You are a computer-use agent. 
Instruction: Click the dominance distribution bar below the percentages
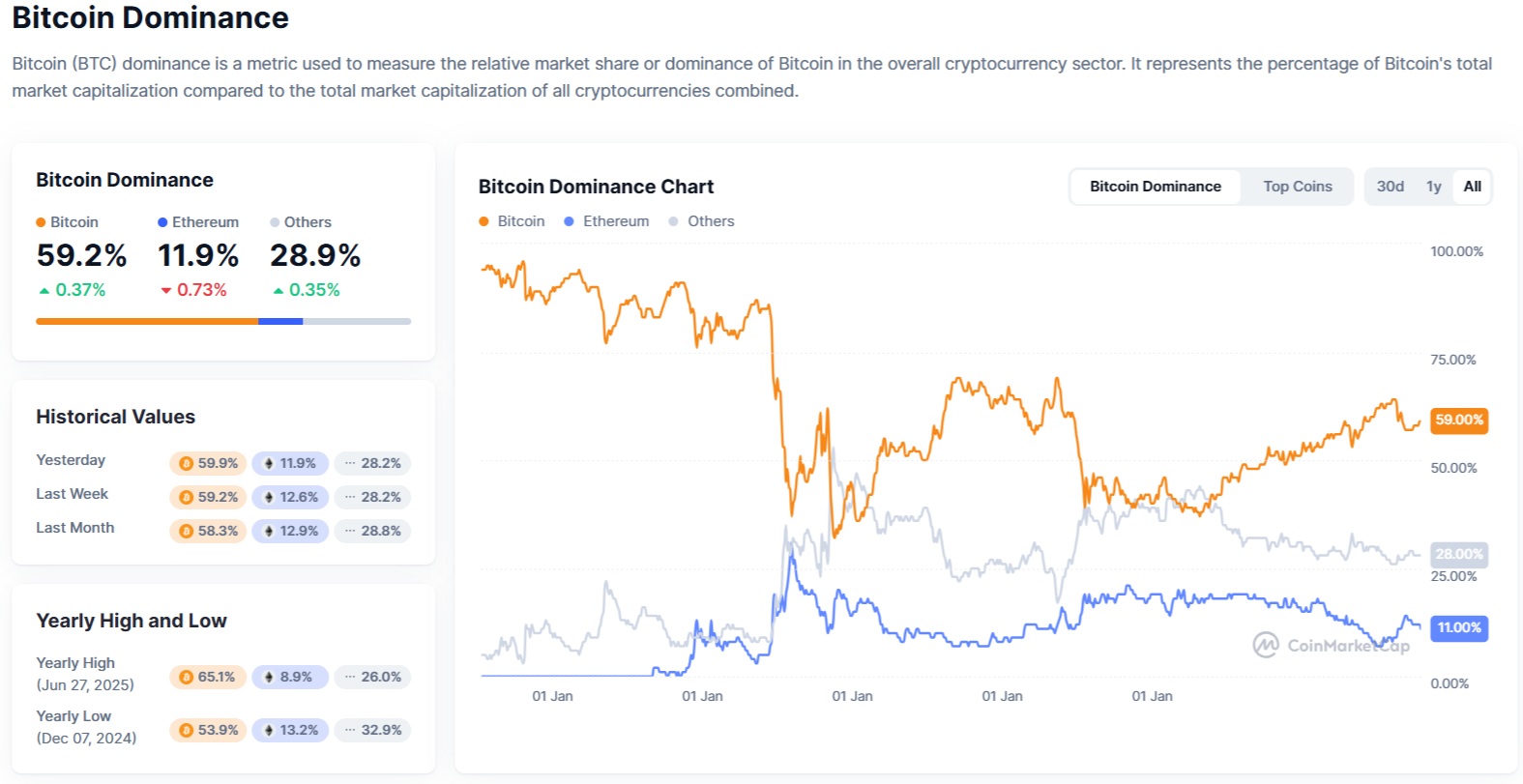tap(222, 321)
